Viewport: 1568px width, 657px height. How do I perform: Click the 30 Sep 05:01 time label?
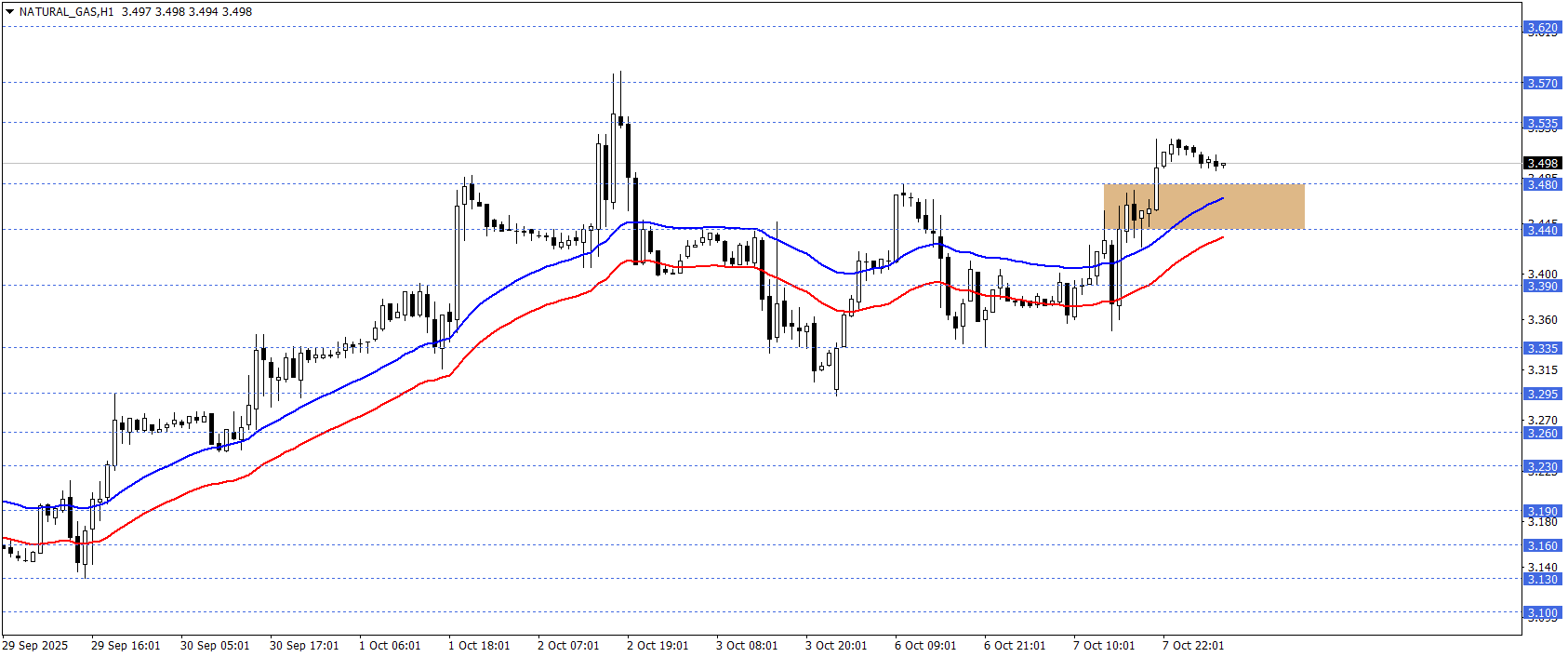click(x=215, y=646)
